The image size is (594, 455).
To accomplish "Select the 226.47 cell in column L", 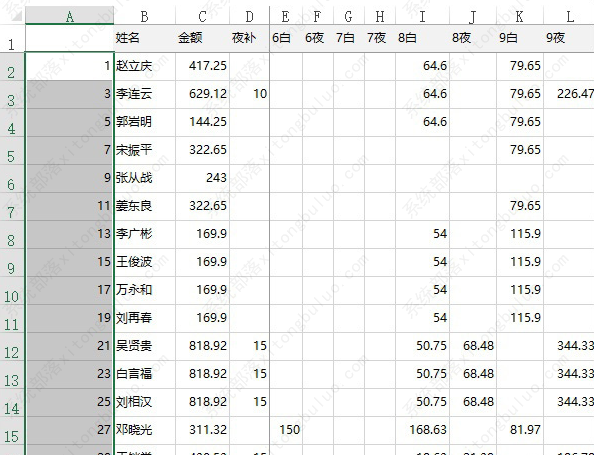I will (x=569, y=94).
